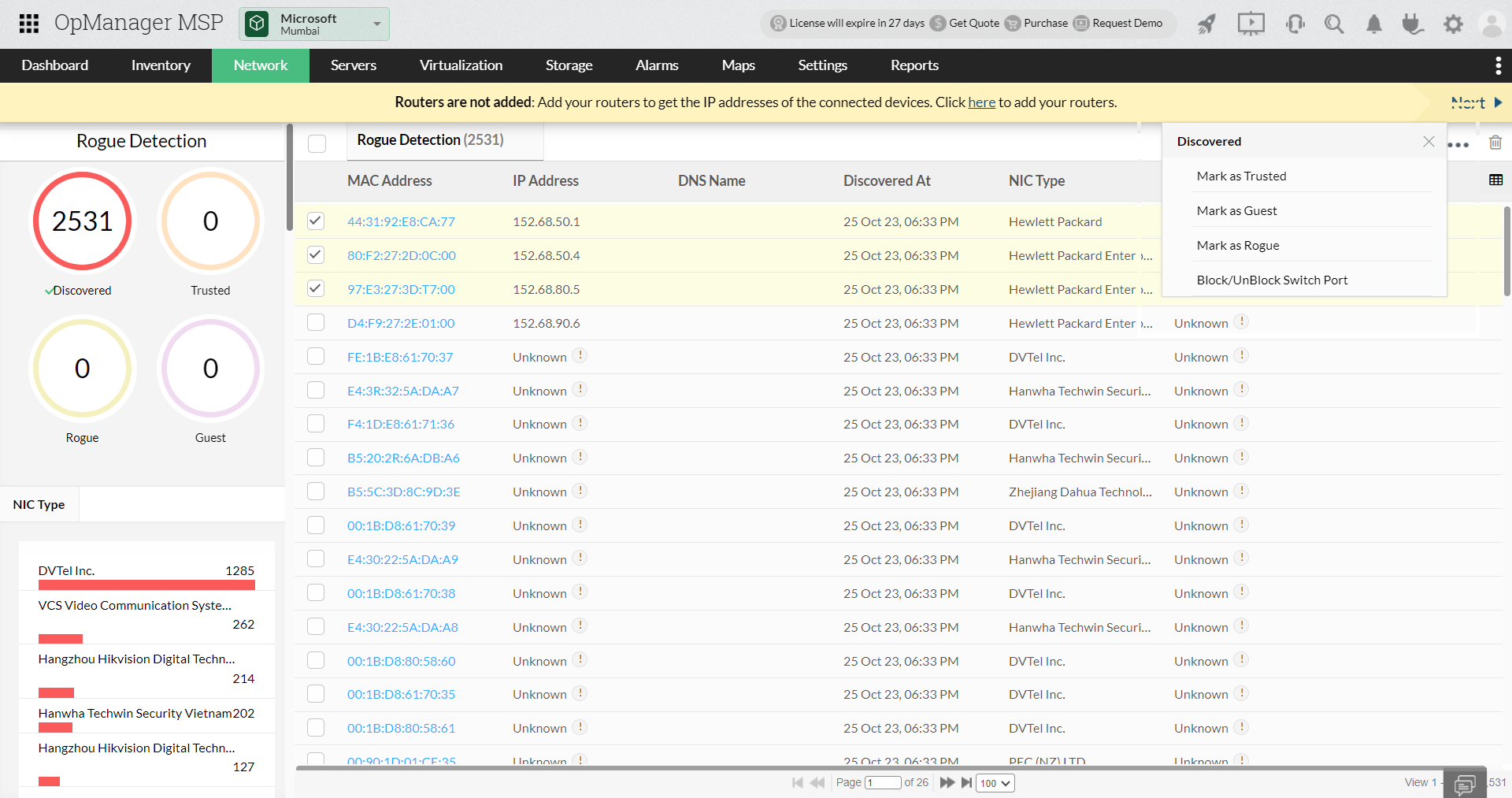Screen dimensions: 1512x798
Task: Open the apps grid icon beside OpManager MSP
Action: [x=28, y=23]
